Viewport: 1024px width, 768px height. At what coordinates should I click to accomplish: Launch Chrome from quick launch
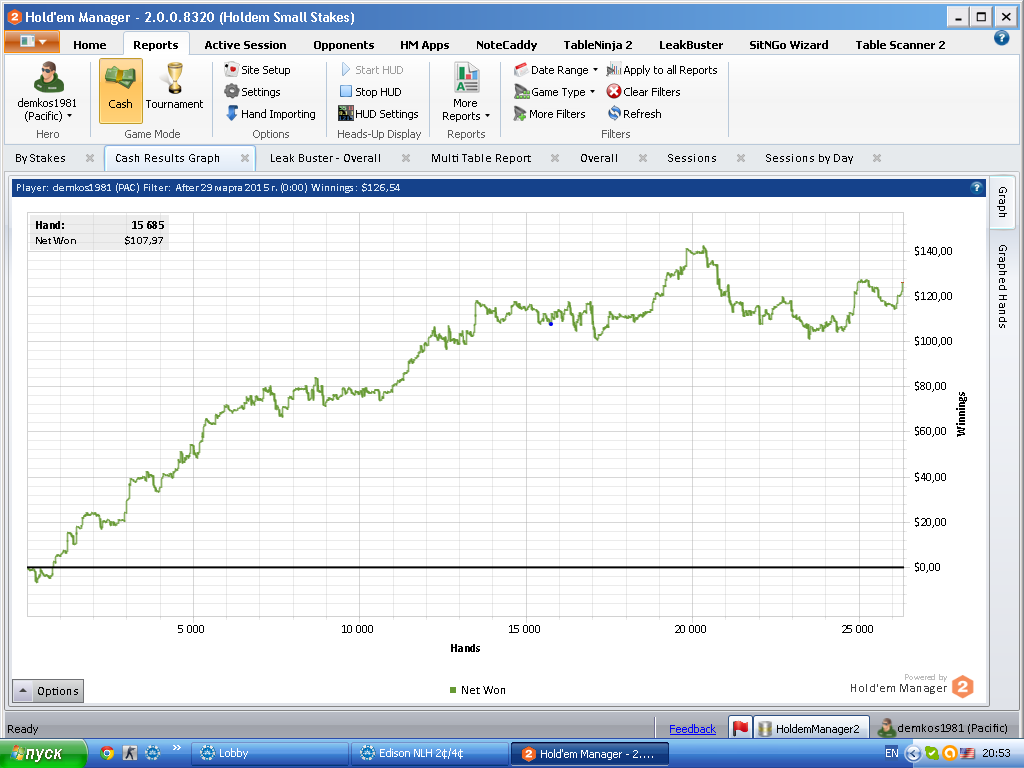tap(107, 753)
